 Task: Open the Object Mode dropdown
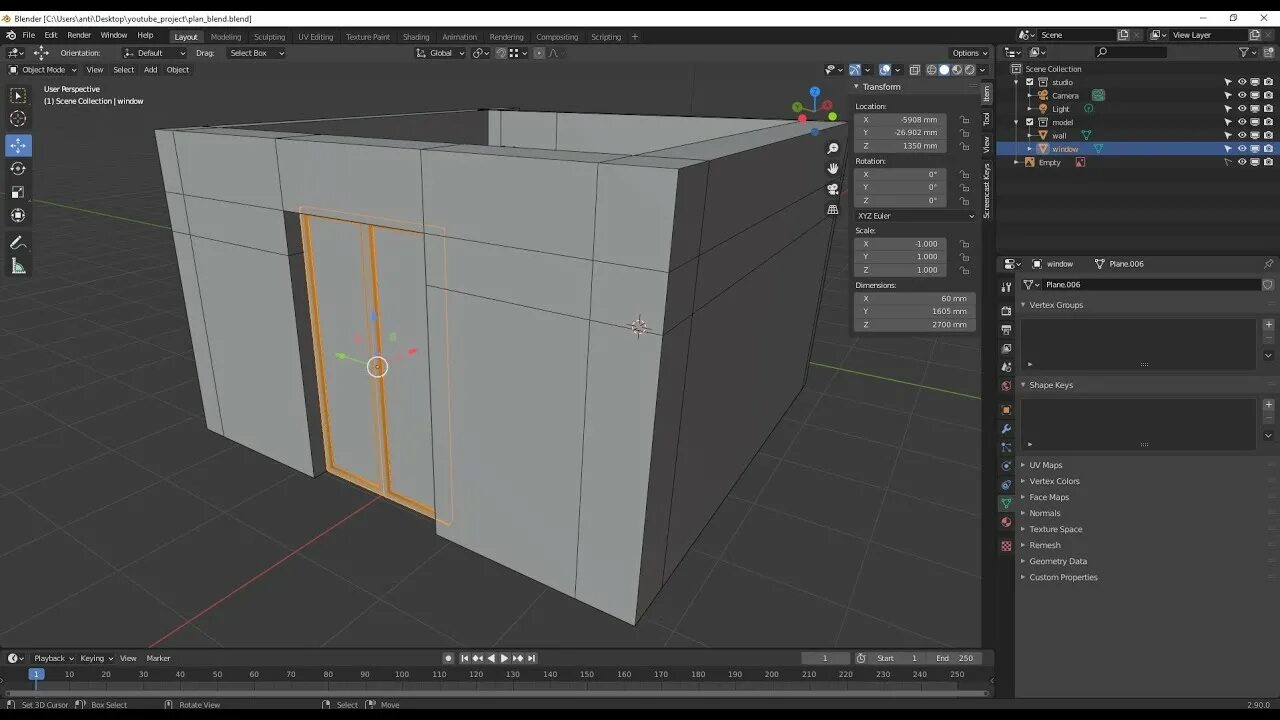[43, 70]
